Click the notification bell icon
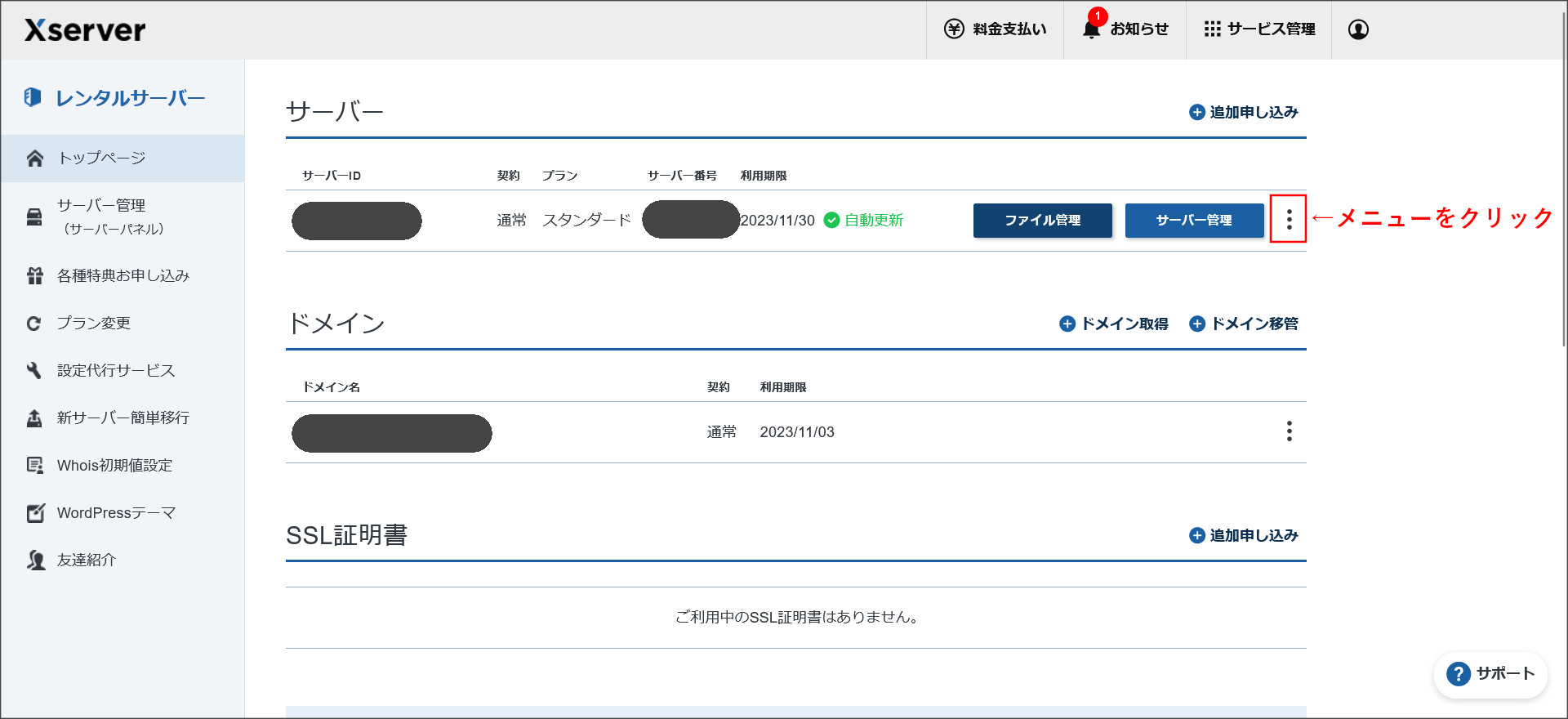Screen dimensions: 1568x719 point(1091,29)
